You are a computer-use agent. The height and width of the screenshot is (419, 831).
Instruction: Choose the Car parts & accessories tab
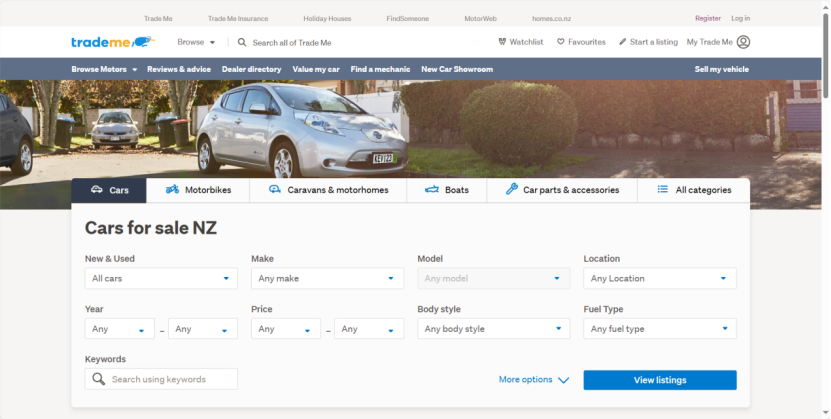click(x=562, y=190)
